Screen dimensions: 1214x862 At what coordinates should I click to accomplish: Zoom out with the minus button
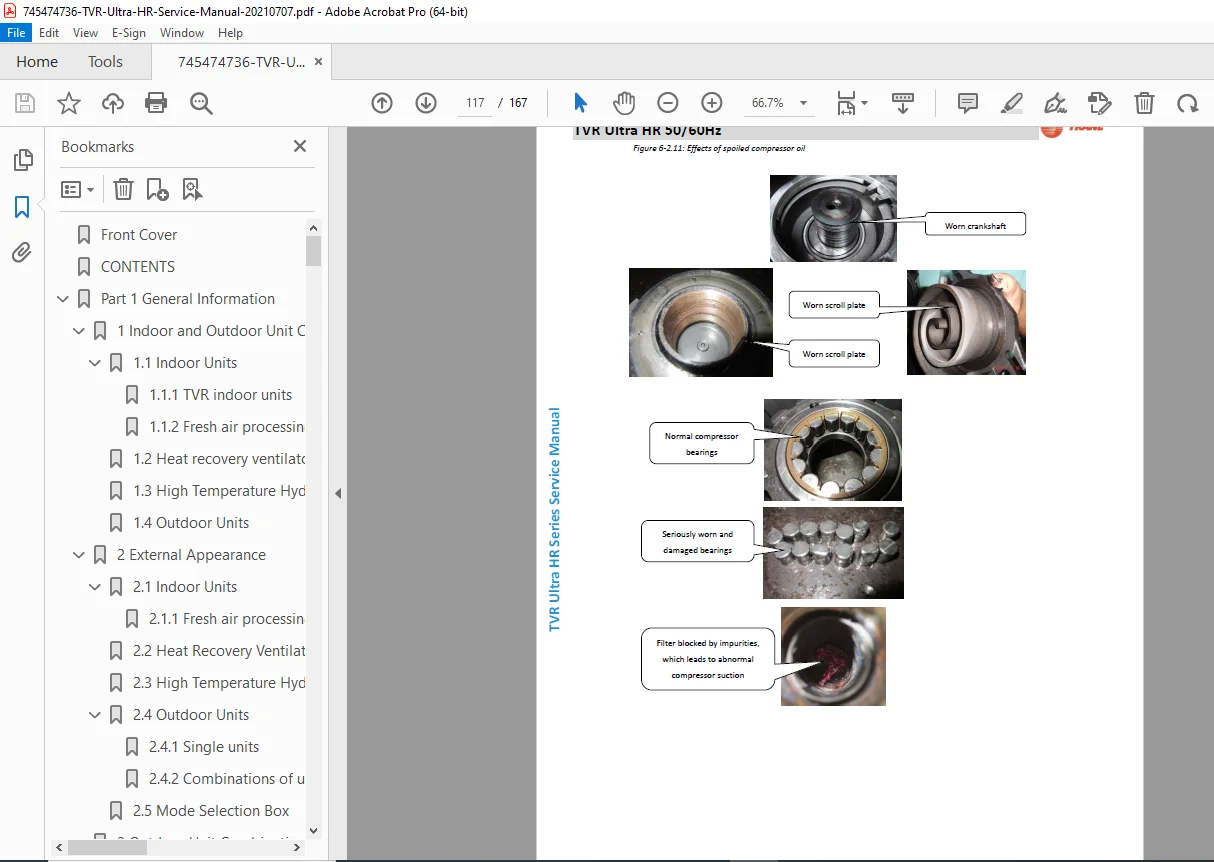pyautogui.click(x=668, y=103)
